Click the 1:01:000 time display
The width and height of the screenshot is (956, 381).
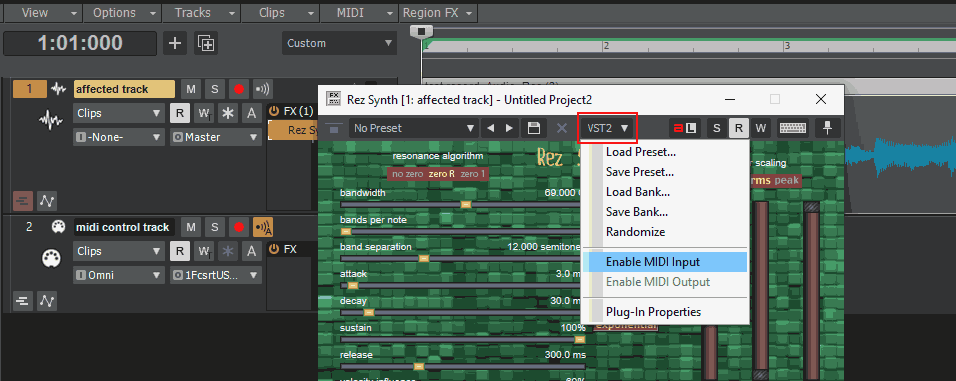(80, 43)
